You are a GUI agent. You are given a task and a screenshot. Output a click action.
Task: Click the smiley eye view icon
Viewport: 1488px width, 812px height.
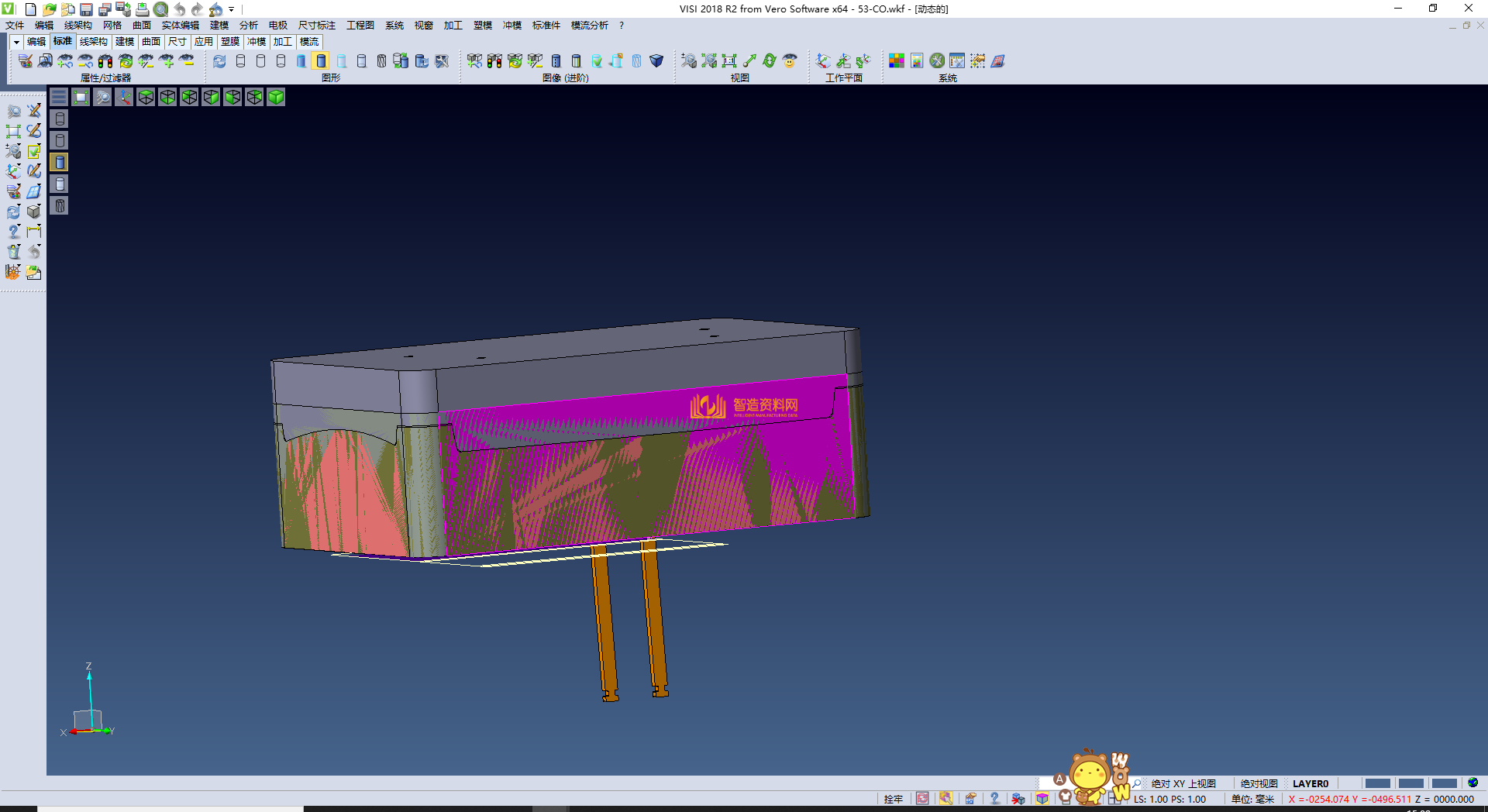(x=790, y=60)
